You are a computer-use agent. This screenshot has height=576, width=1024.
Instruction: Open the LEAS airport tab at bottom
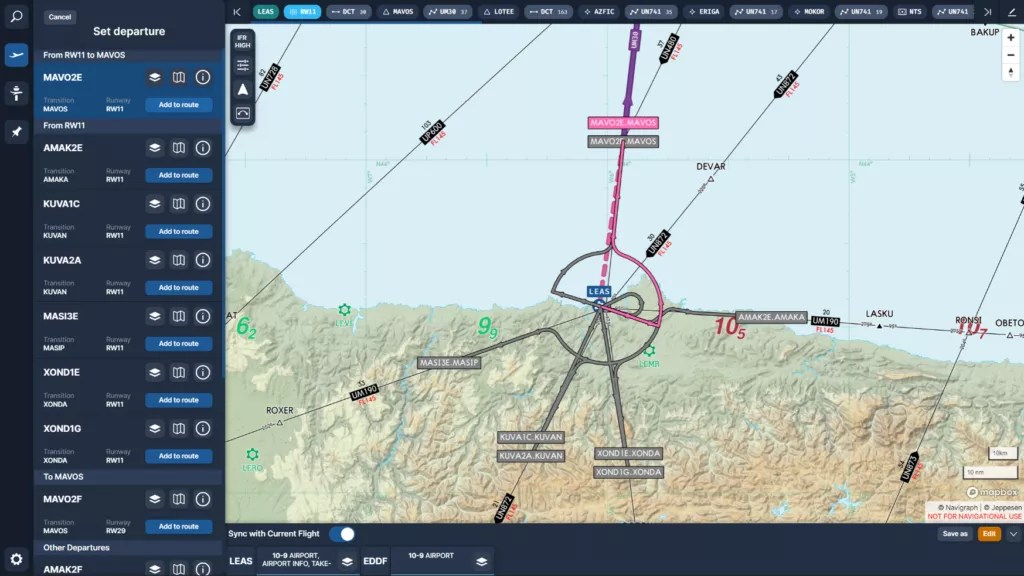pos(240,561)
